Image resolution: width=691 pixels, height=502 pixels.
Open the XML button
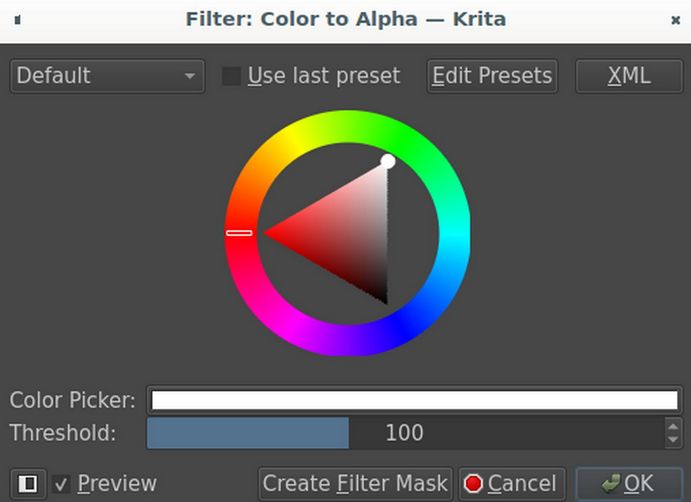click(628, 76)
